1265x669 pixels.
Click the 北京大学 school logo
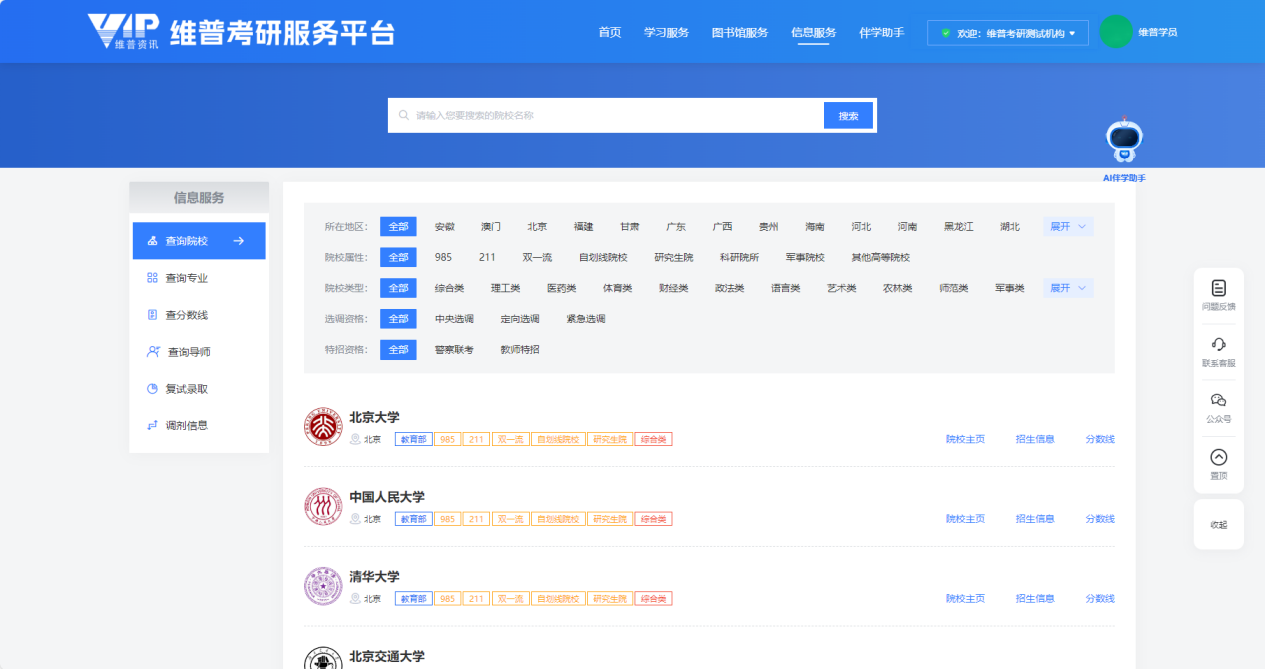[x=323, y=427]
